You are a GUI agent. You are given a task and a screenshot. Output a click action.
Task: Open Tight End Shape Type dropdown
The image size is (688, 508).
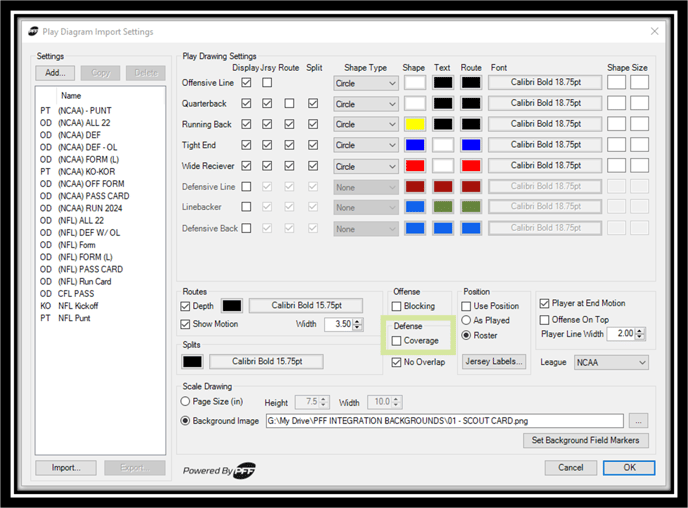click(366, 145)
